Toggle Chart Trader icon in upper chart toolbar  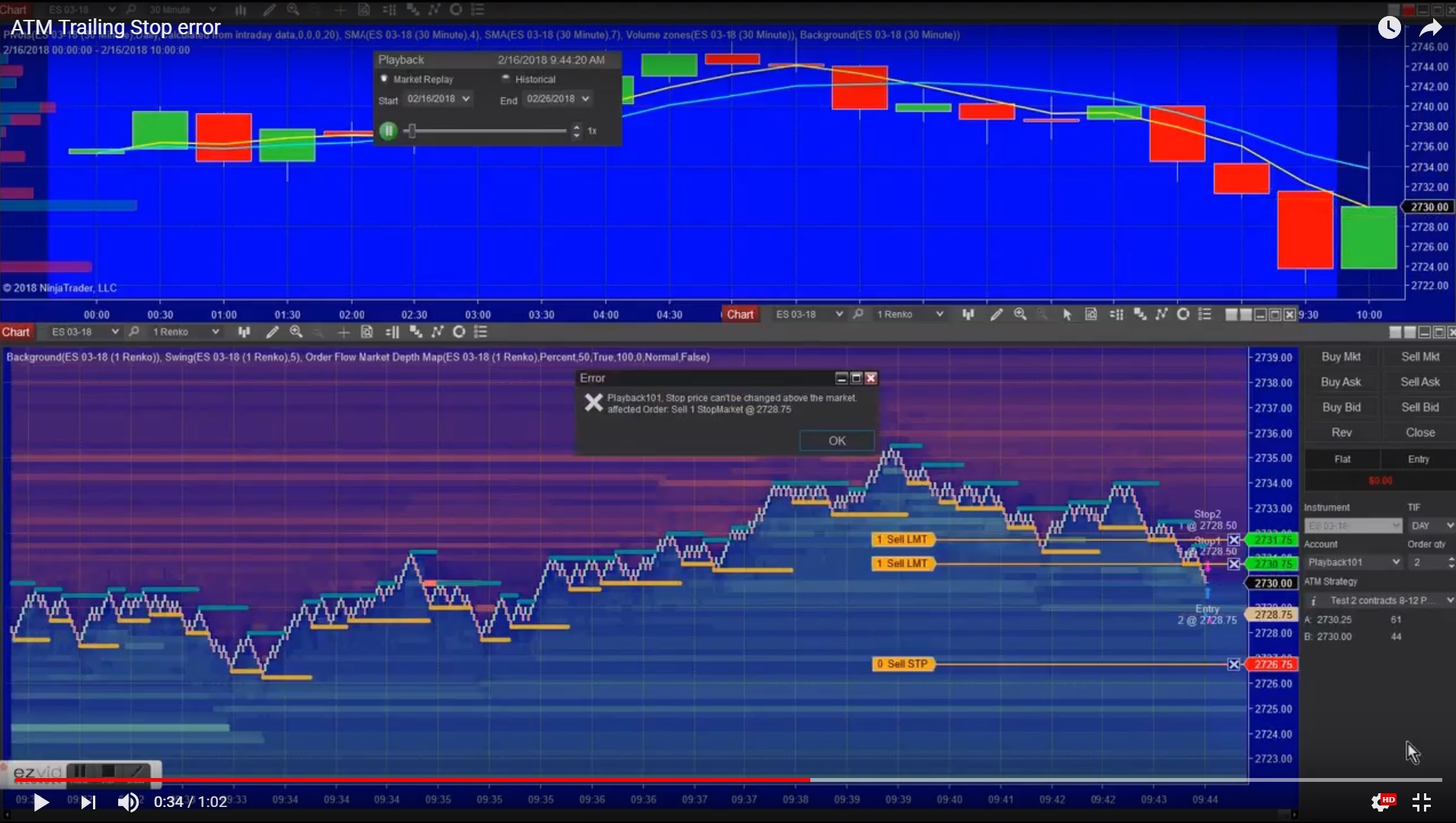pyautogui.click(x=1117, y=315)
